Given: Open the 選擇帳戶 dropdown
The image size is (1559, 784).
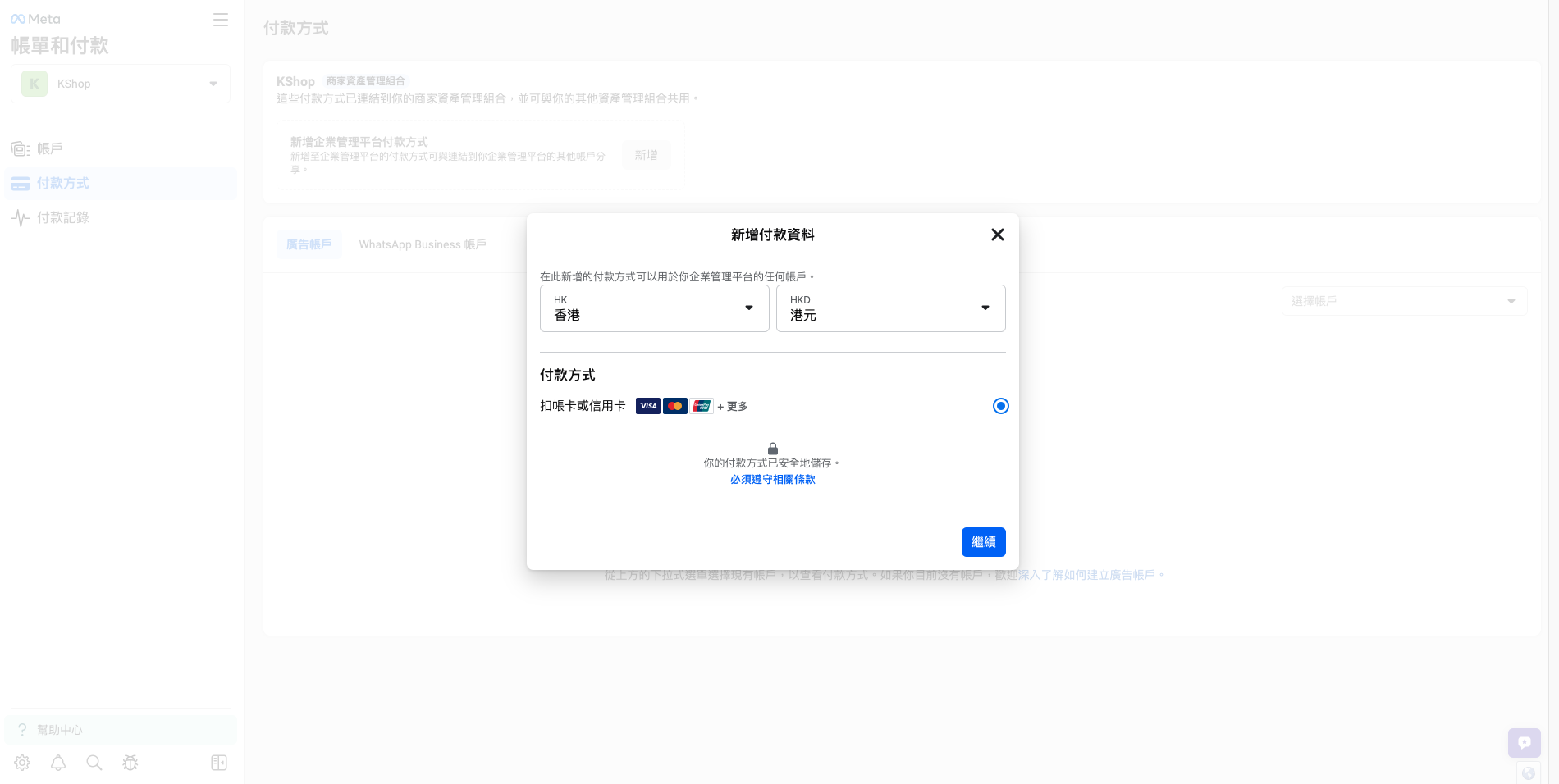Looking at the screenshot, I should (1405, 301).
